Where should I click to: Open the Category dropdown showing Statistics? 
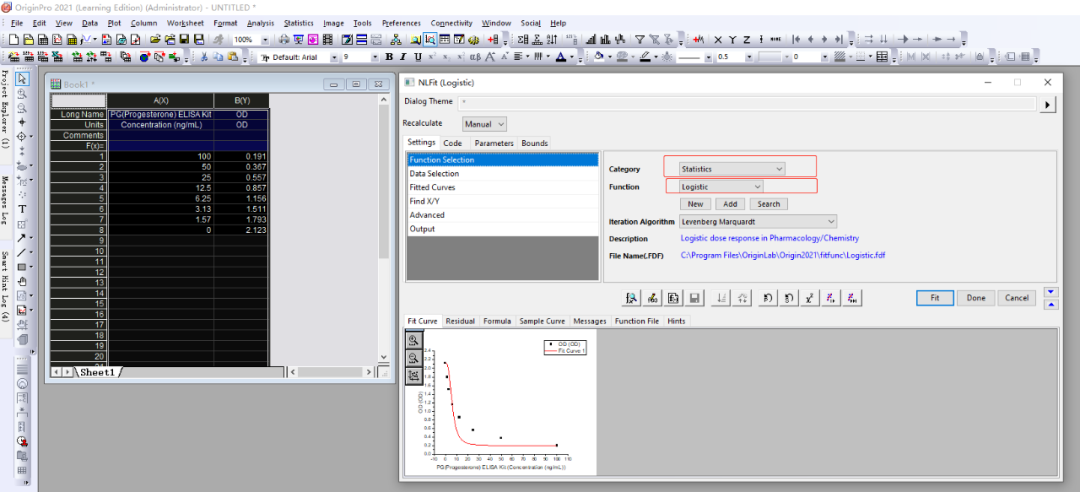732,169
